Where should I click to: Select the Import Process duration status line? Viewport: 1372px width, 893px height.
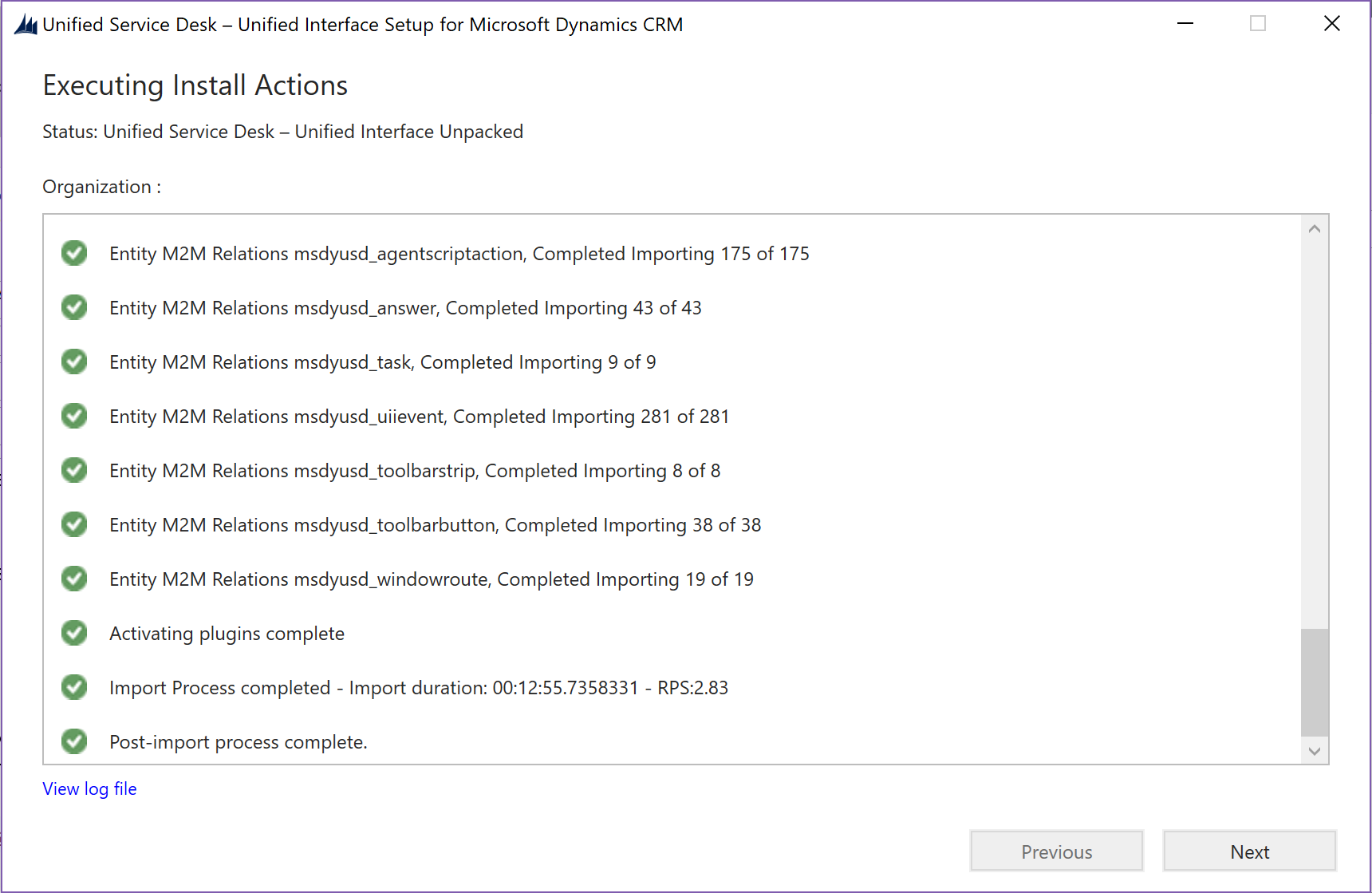419,687
